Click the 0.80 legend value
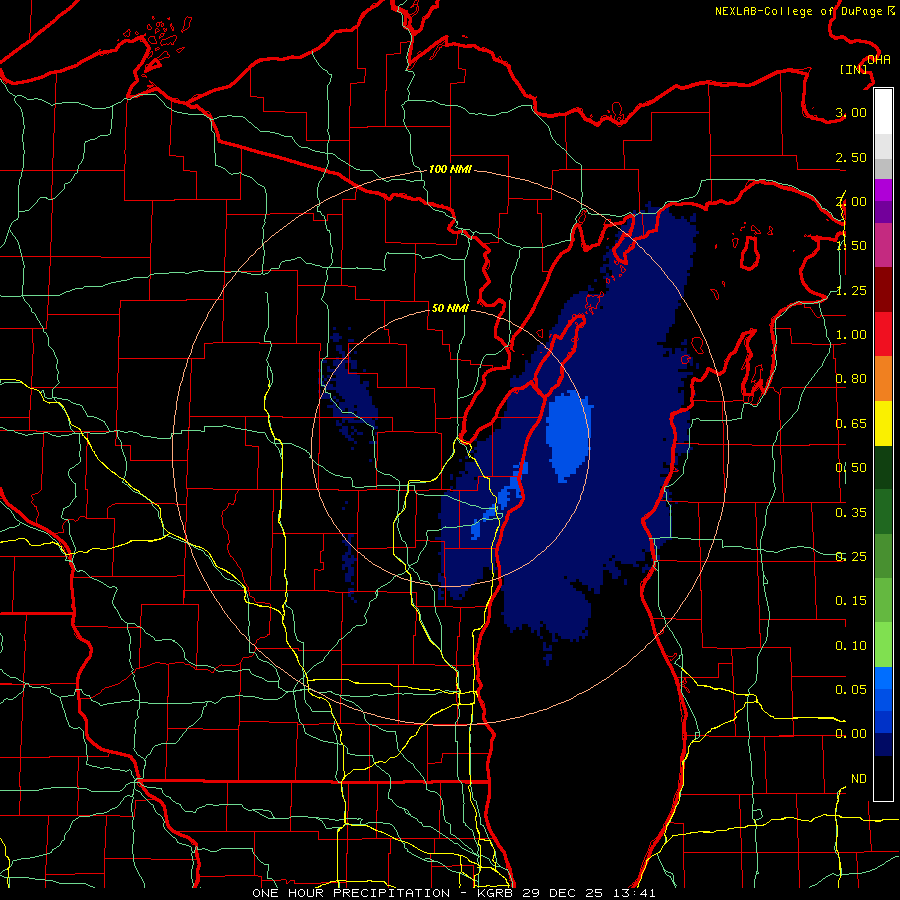900x900 pixels. [x=851, y=379]
